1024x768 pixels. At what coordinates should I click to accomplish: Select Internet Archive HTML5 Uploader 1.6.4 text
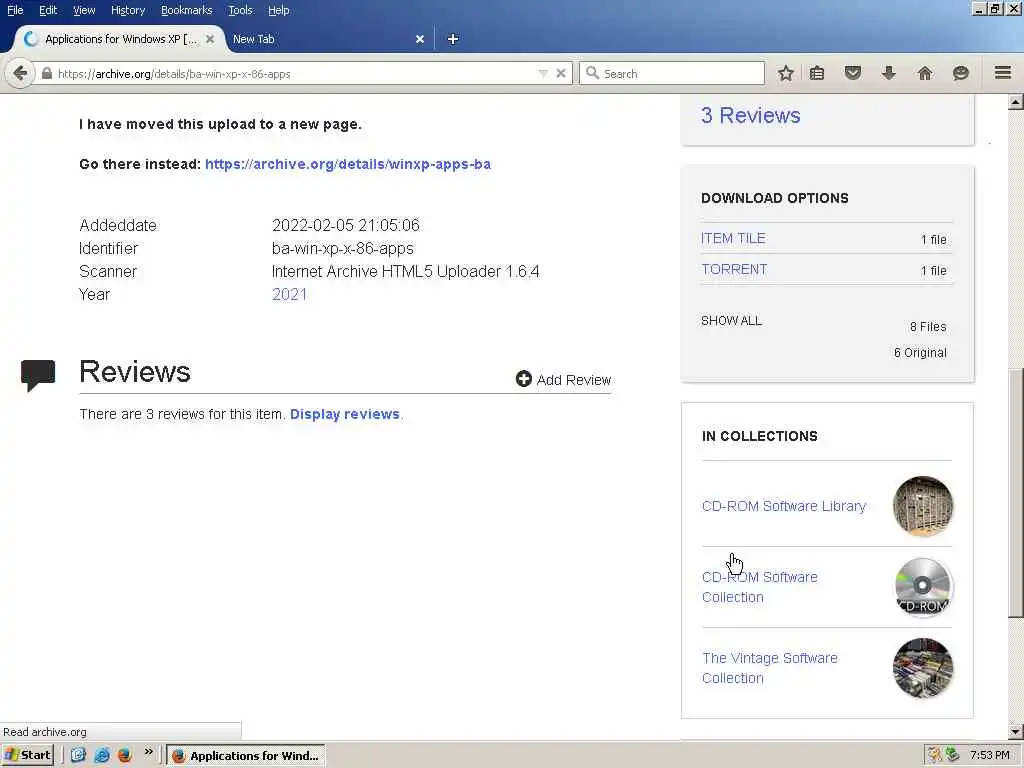tap(406, 271)
